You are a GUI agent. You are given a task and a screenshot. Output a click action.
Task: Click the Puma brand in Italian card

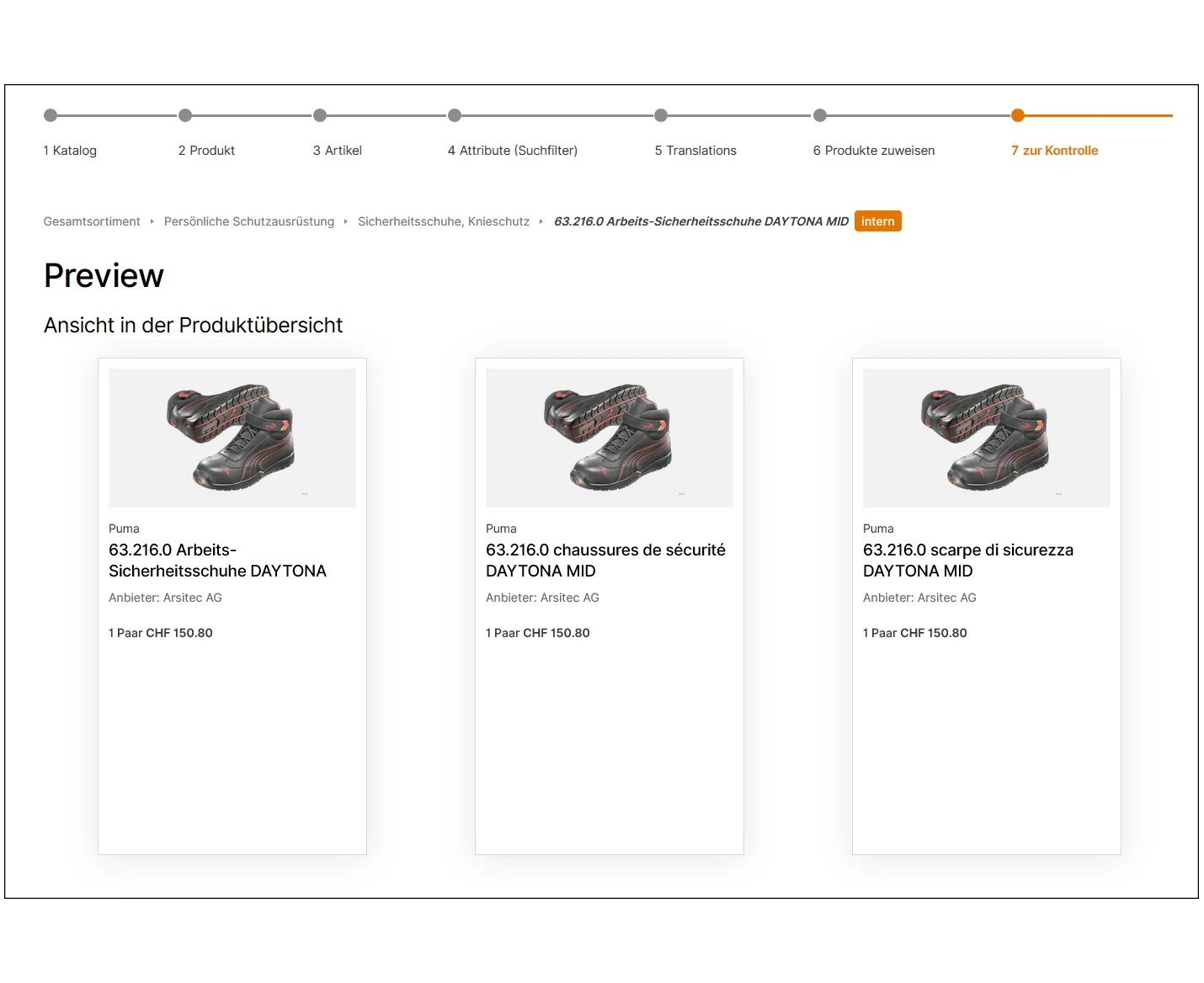(878, 529)
